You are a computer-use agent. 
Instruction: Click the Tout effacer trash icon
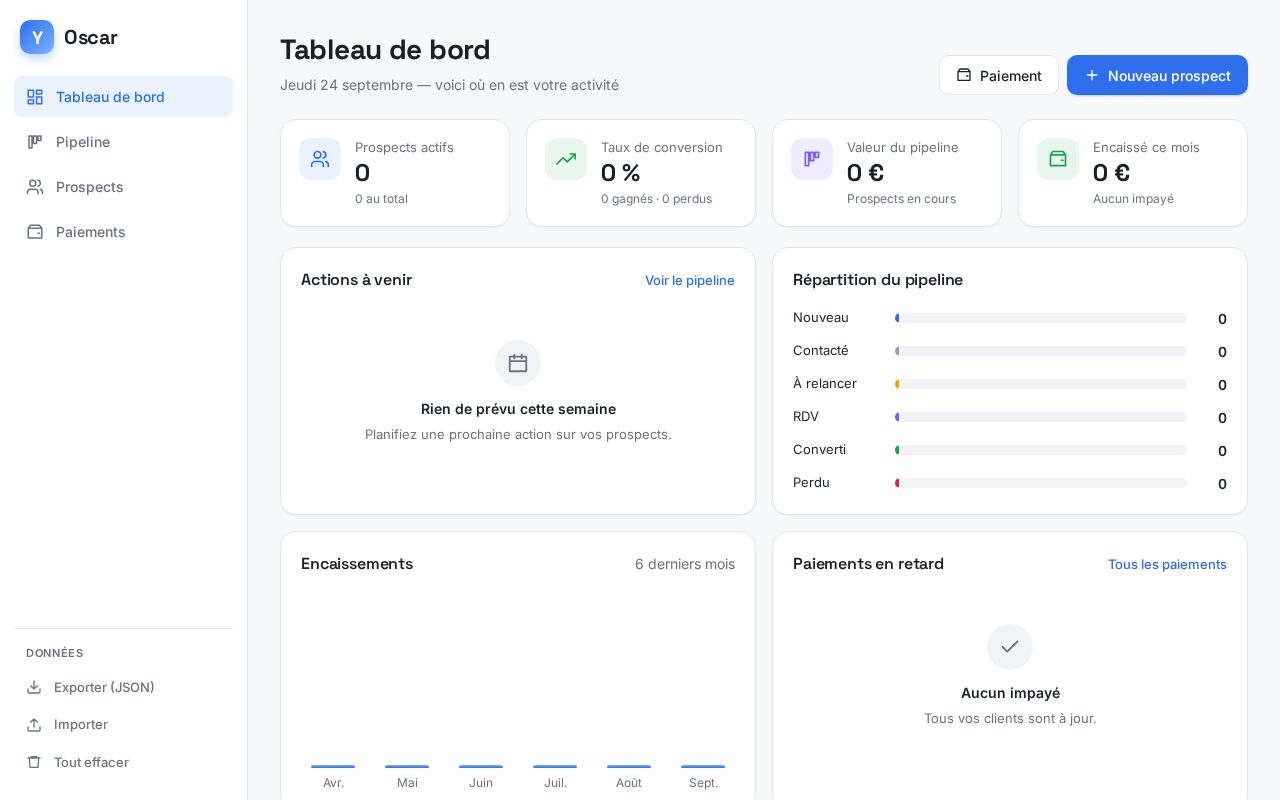click(x=34, y=762)
